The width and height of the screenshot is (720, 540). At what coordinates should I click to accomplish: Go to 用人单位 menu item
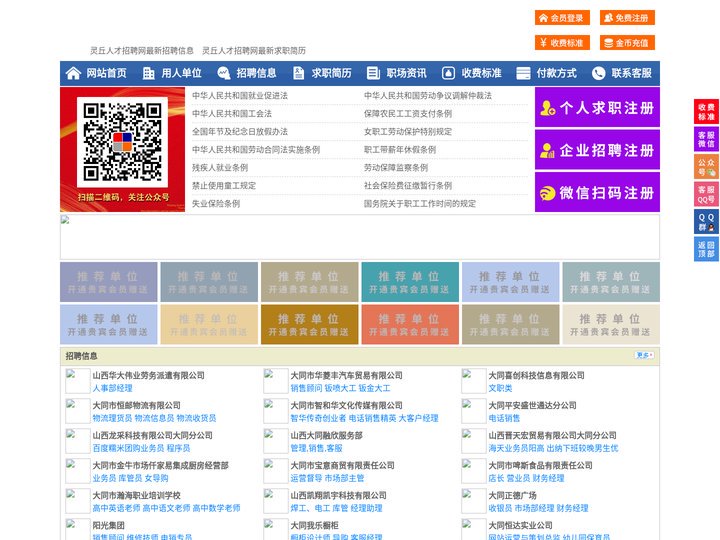pos(181,73)
